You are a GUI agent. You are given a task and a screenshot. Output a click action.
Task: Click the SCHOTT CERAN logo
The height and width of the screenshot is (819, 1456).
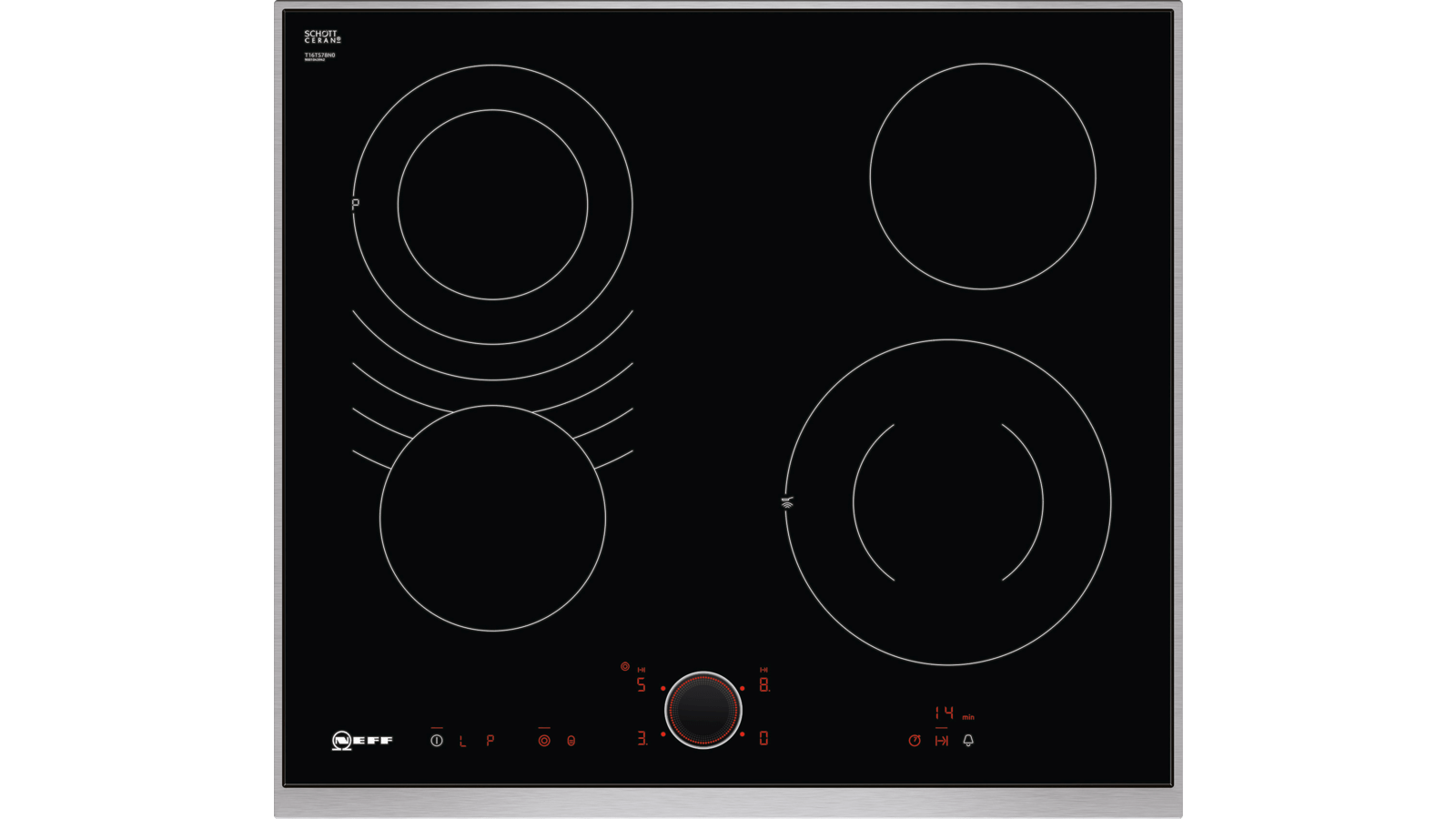[322, 37]
